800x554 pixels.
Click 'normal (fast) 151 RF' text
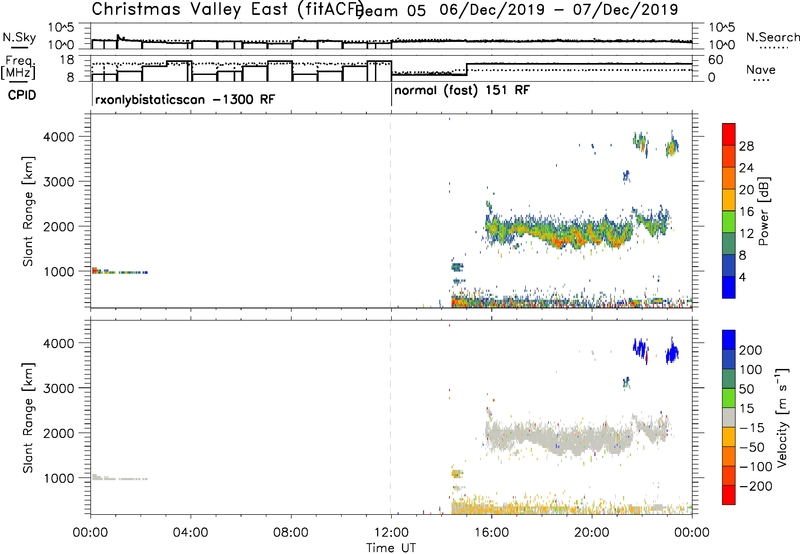click(462, 91)
